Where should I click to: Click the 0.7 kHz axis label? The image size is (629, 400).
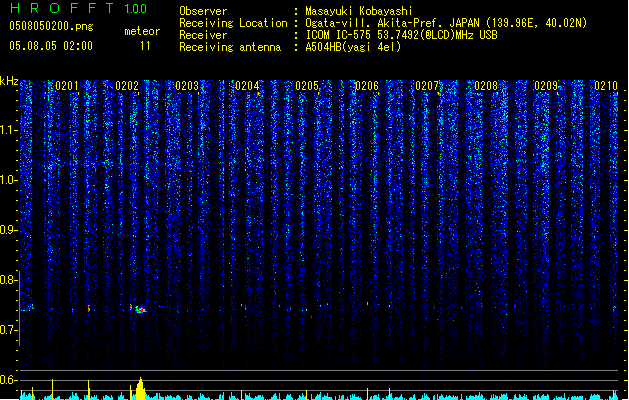tap(9, 330)
